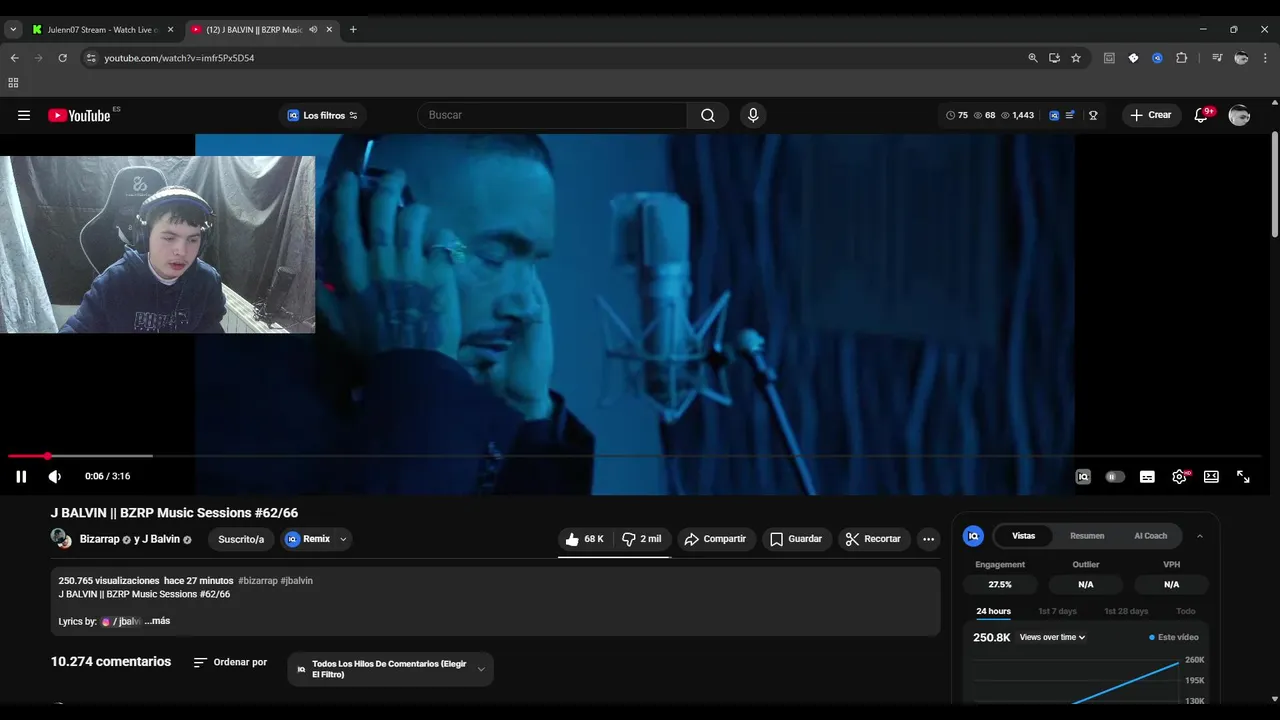Dislike the video showing 2 mil
1280x720 pixels.
[641, 539]
